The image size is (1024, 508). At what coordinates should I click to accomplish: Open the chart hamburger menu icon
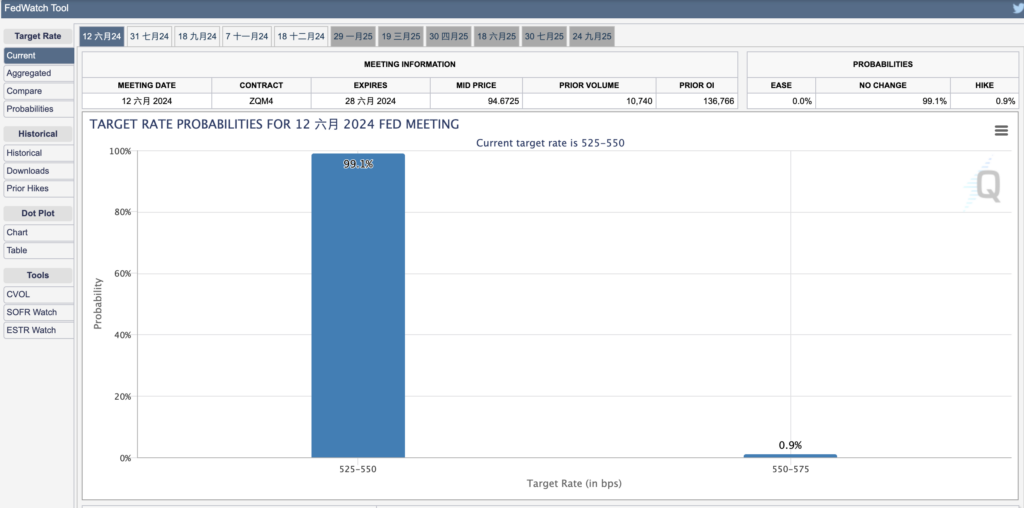1000,131
